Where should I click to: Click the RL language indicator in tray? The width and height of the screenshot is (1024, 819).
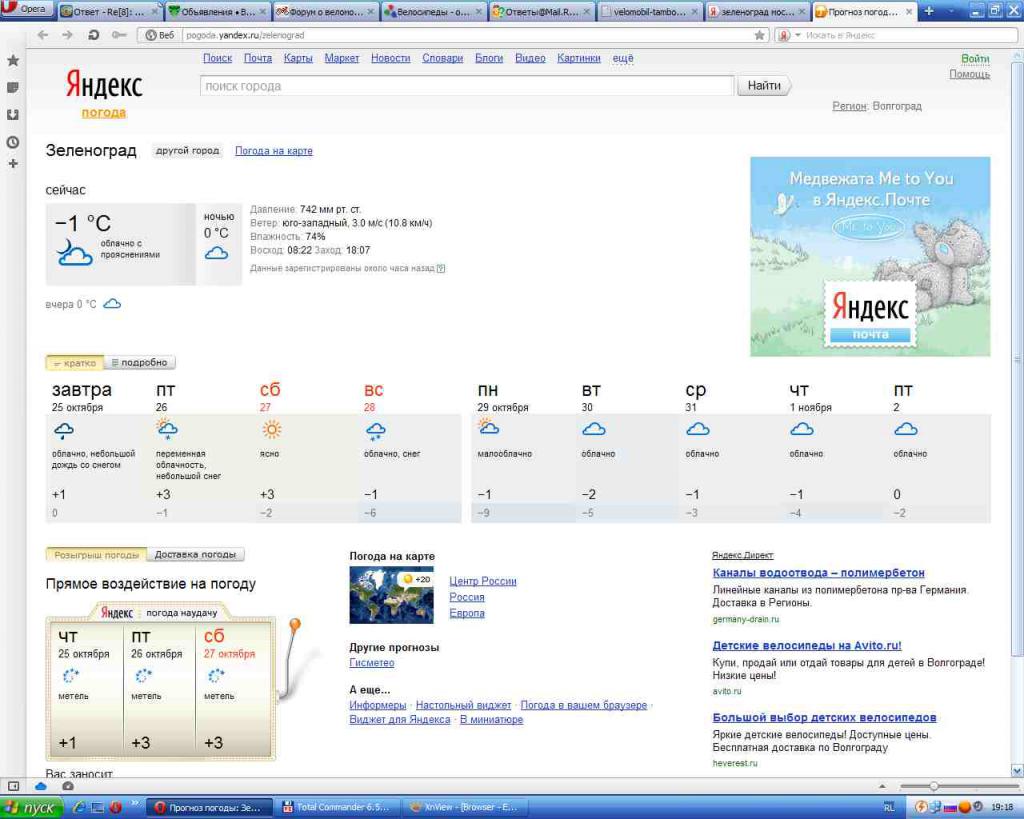tap(889, 808)
